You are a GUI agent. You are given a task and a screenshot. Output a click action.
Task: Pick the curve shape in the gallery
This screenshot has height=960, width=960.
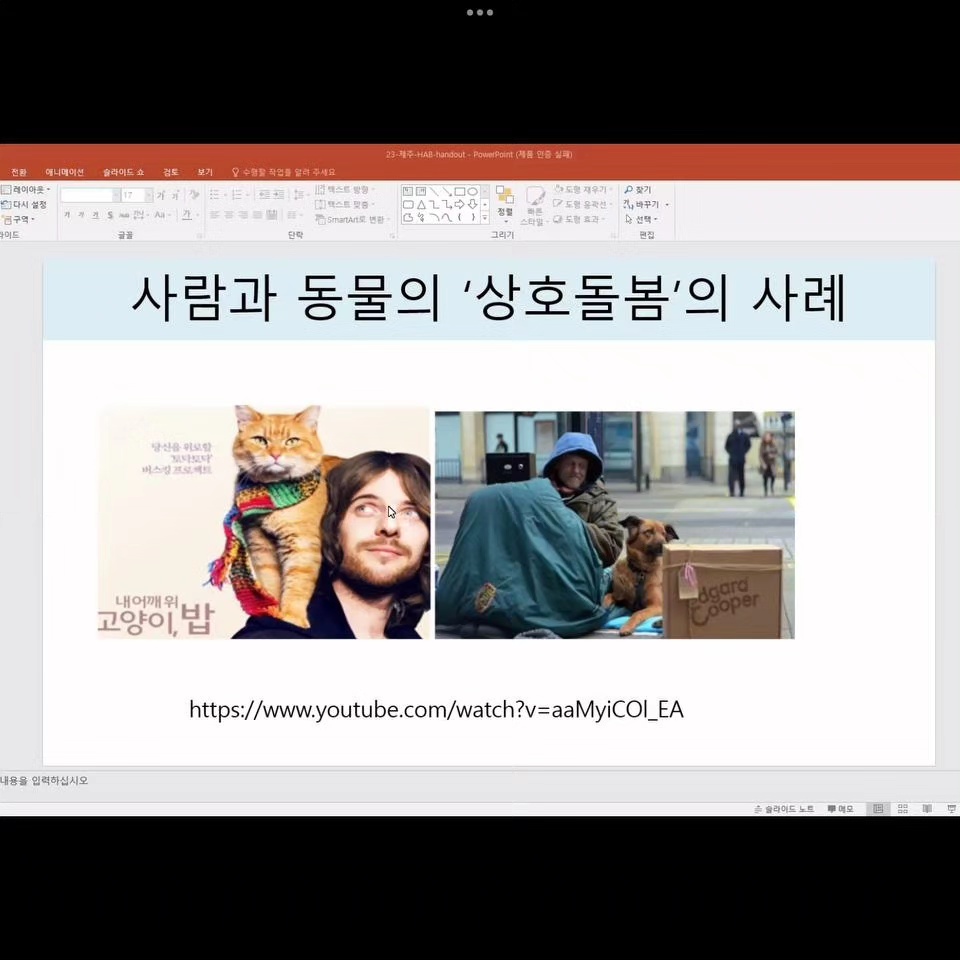coord(446,217)
